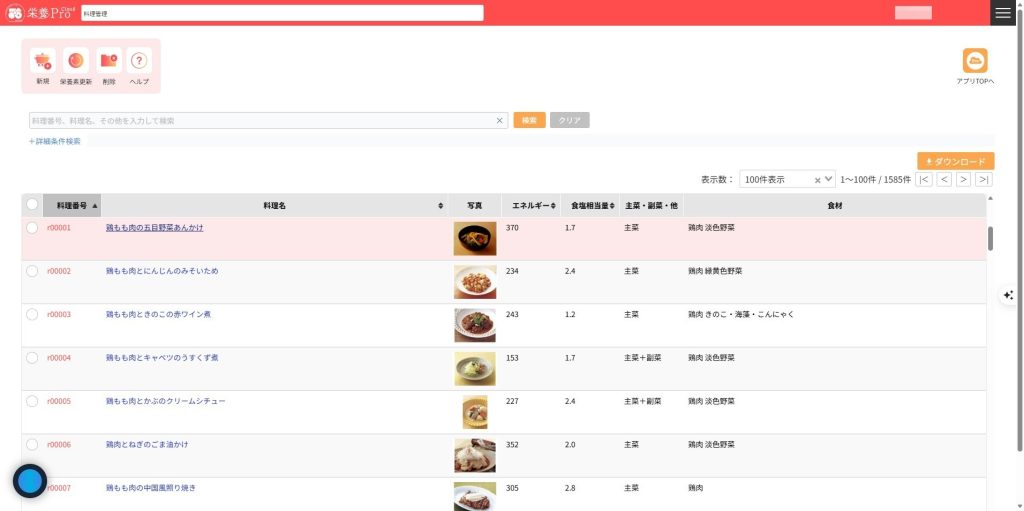Open the ヘルプ help icon
The image size is (1024, 511).
(139, 62)
